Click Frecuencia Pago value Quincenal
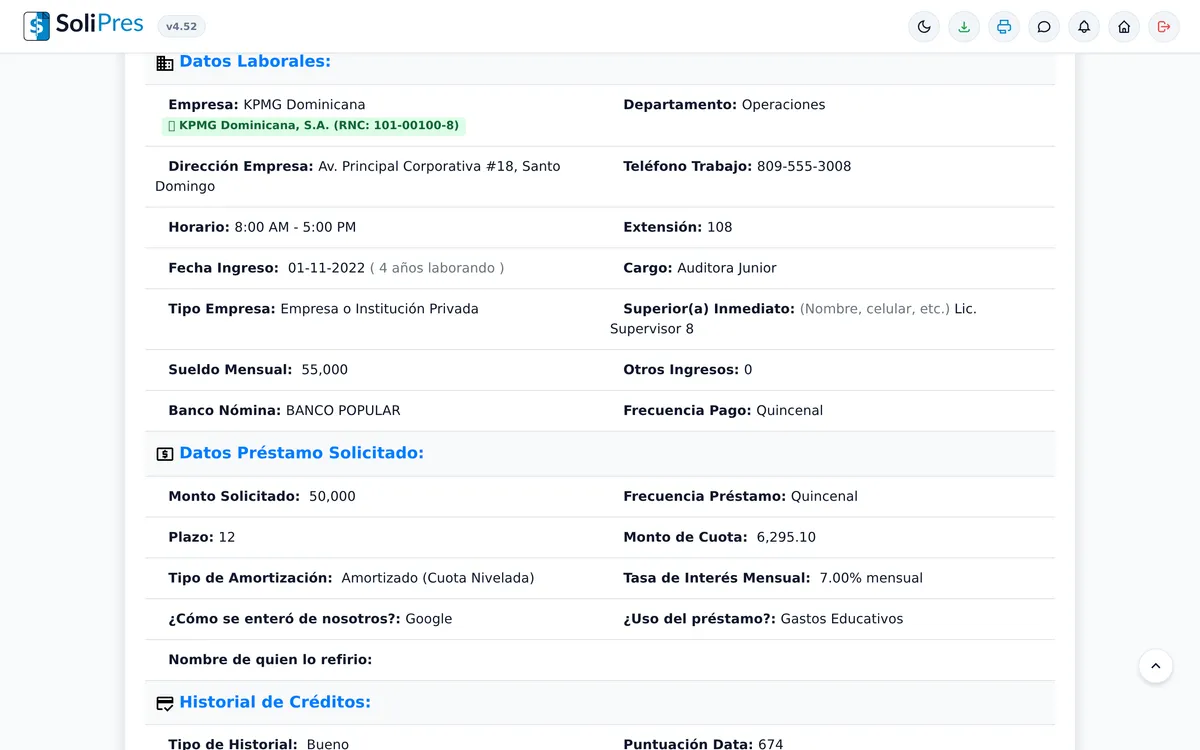The width and height of the screenshot is (1200, 750). pos(790,411)
